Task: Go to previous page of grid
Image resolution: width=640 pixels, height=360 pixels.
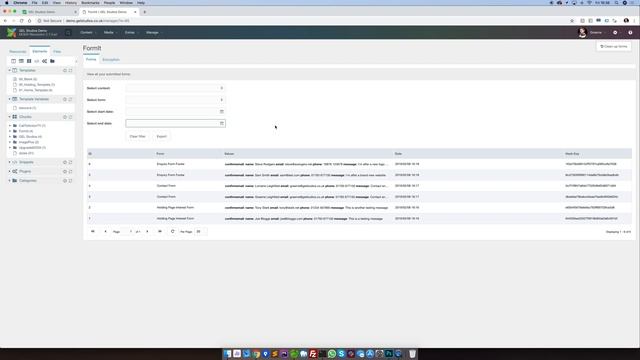Action: pyautogui.click(x=105, y=231)
